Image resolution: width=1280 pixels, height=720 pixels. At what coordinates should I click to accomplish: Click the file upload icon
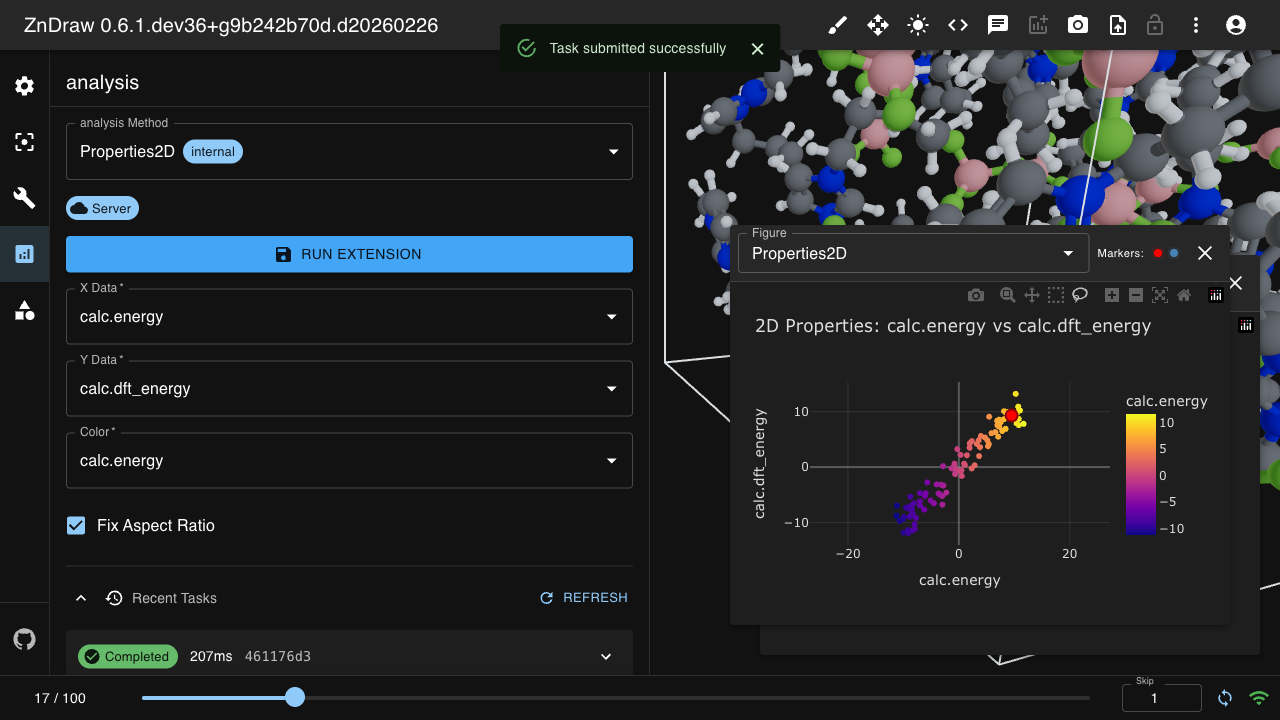[x=1117, y=25]
